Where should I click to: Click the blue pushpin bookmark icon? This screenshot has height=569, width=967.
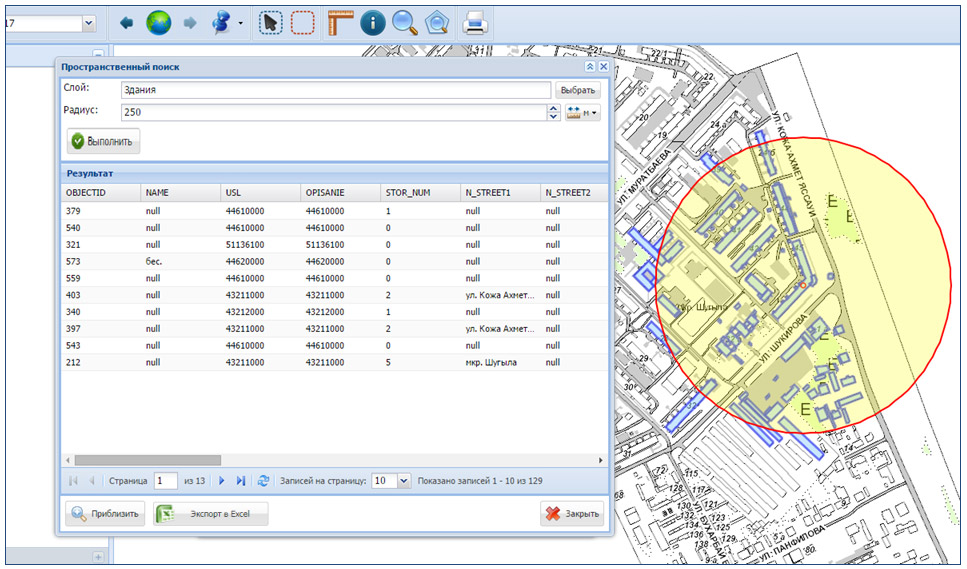coord(222,23)
